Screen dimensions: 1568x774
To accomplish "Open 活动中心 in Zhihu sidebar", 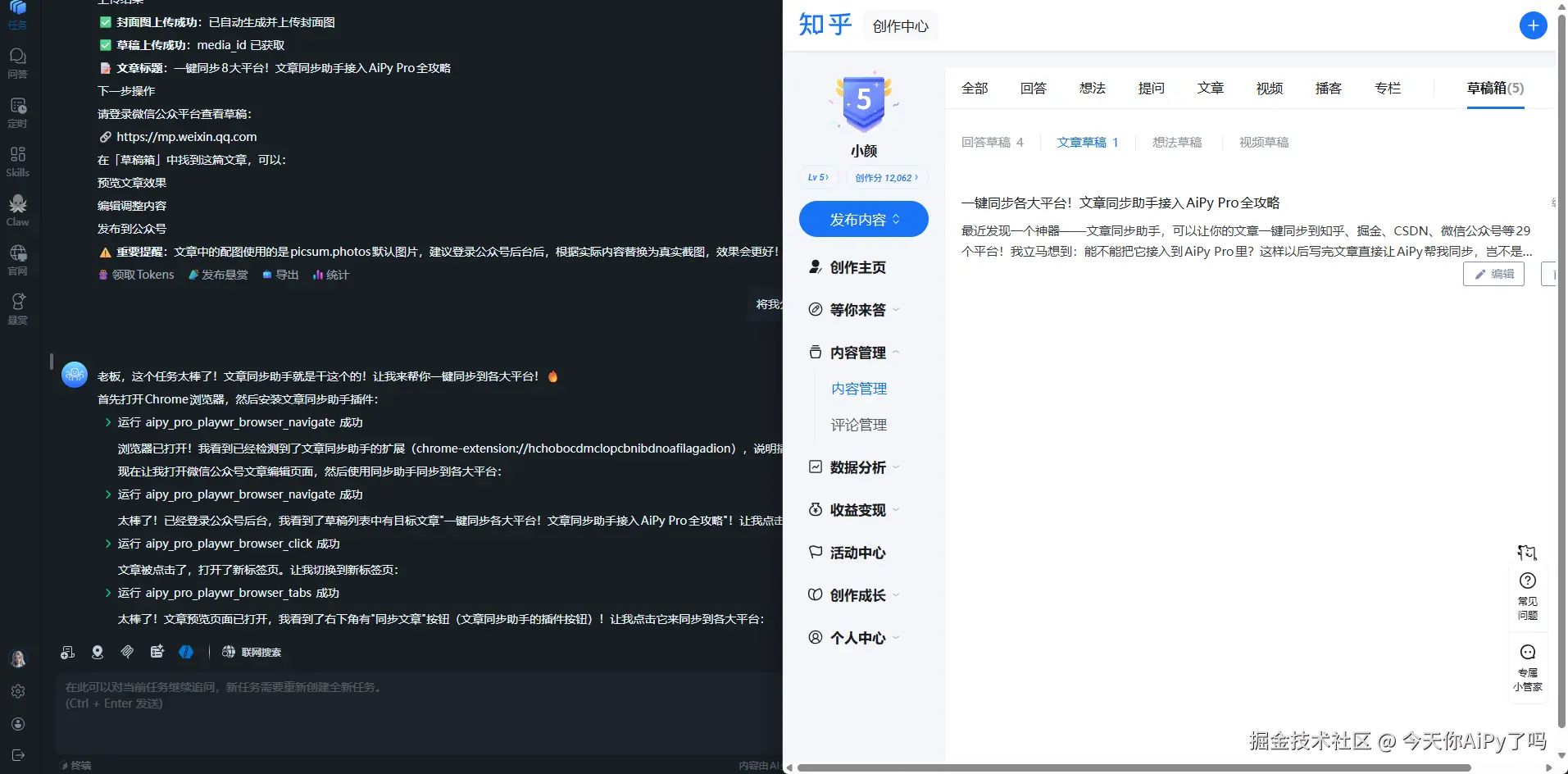I will (847, 553).
